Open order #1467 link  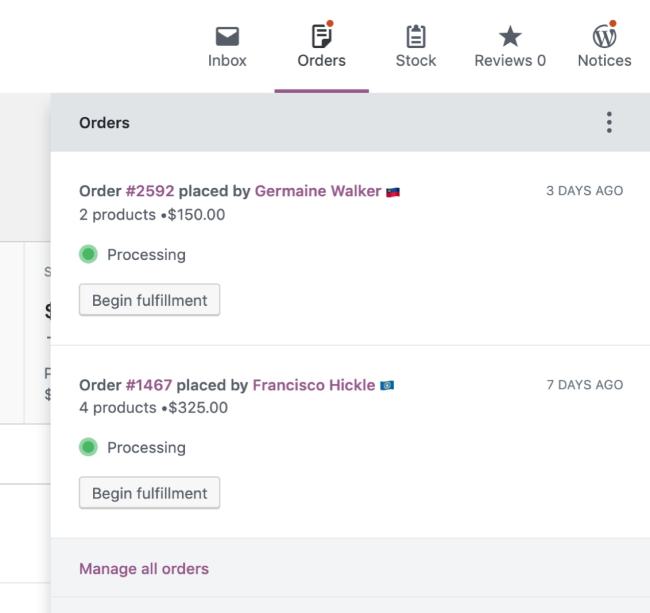pyautogui.click(x=150, y=385)
